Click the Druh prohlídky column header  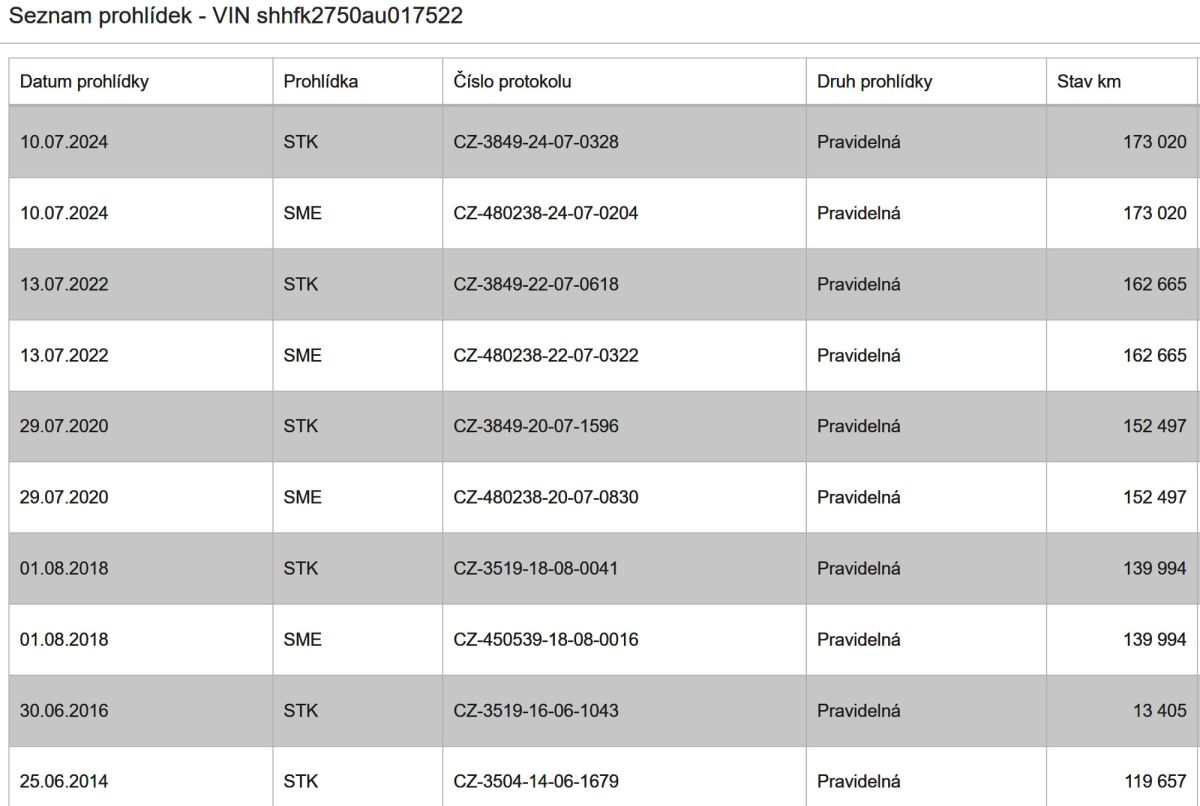click(874, 82)
